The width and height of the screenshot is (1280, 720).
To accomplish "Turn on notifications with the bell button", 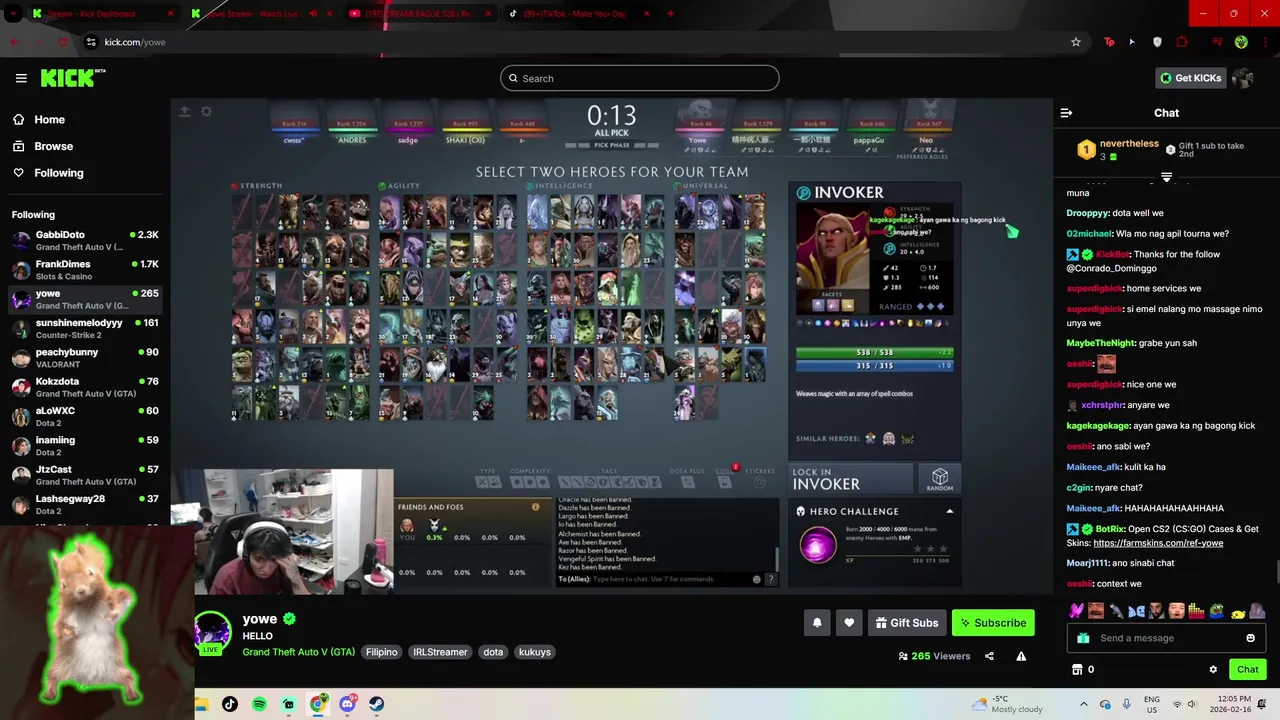I will pos(817,623).
